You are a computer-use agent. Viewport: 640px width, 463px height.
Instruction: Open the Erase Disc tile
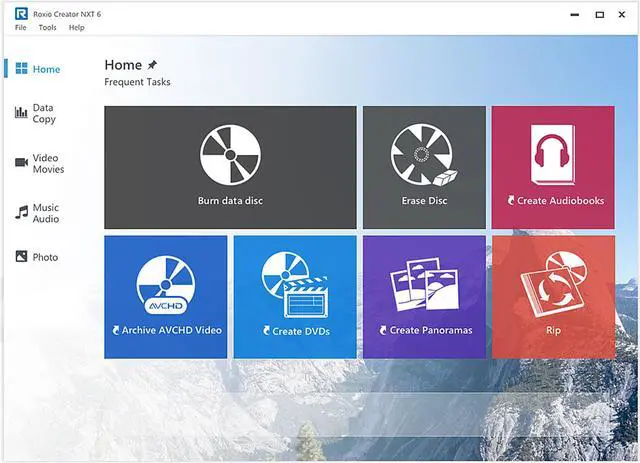(x=424, y=167)
